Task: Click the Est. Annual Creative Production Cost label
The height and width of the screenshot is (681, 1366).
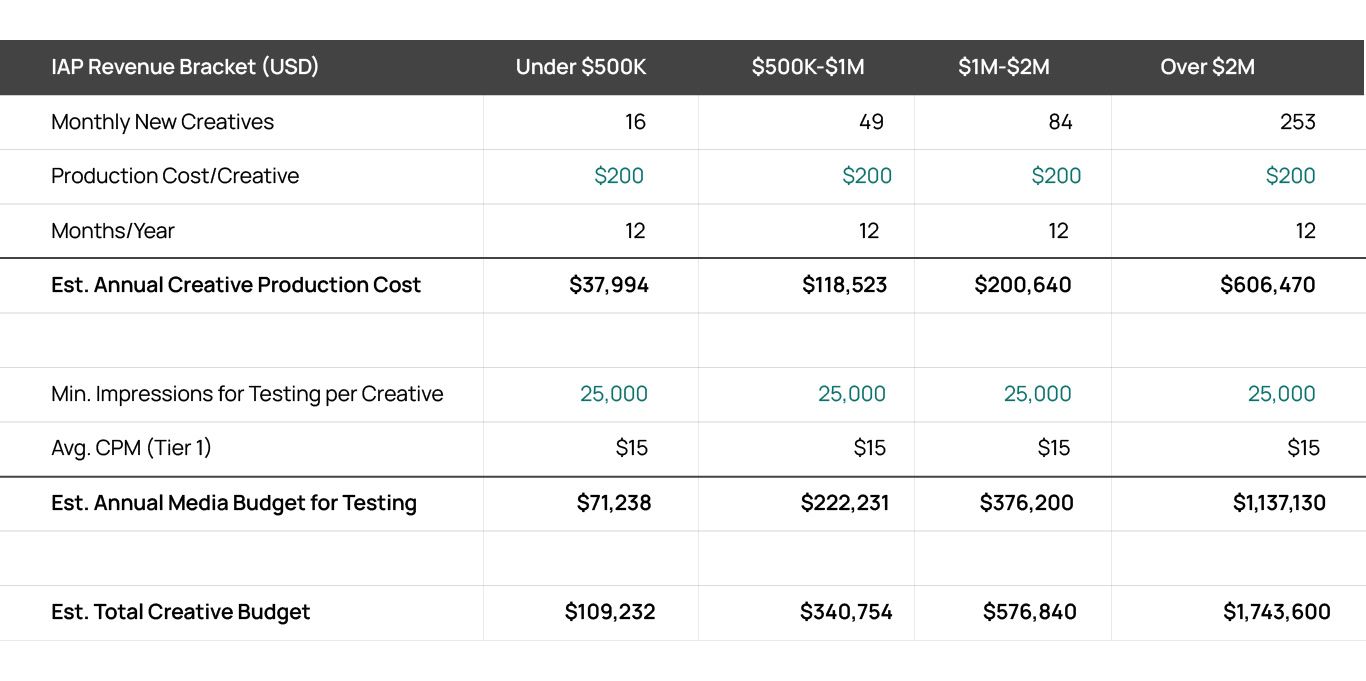Action: pos(236,285)
